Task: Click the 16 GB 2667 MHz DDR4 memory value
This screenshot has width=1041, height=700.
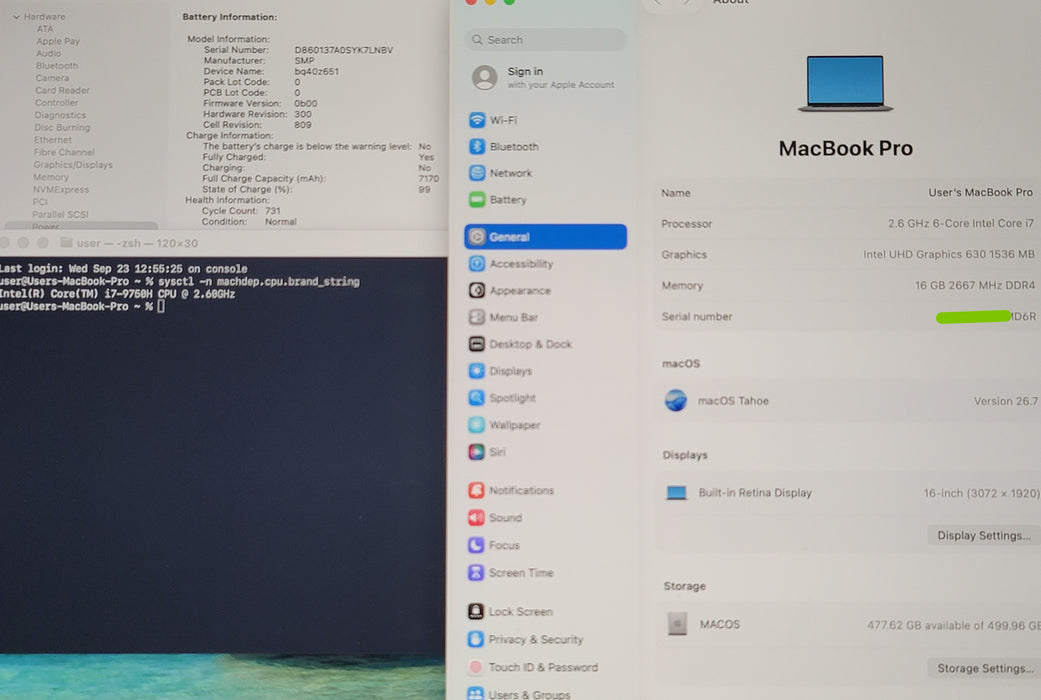Action: (x=975, y=285)
